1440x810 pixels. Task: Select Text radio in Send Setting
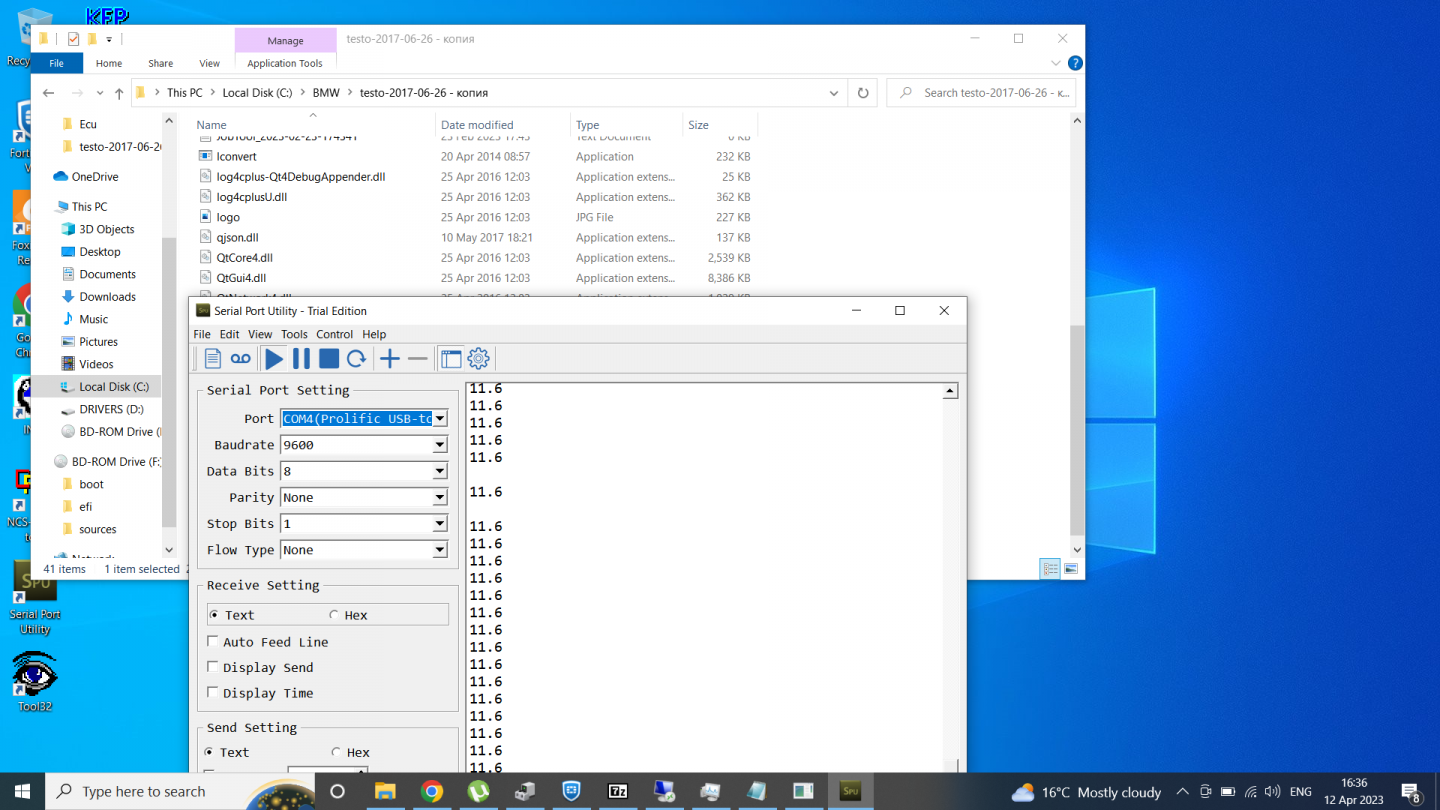pyautogui.click(x=209, y=752)
